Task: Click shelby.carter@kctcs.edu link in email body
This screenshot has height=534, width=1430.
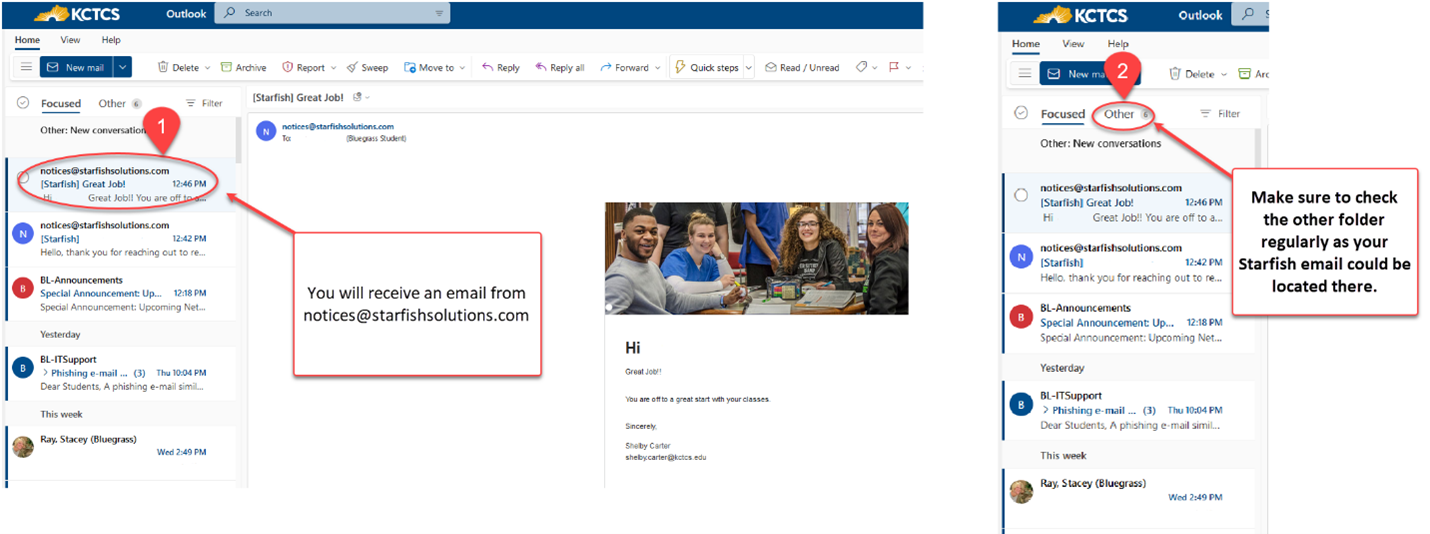Action: [x=666, y=457]
